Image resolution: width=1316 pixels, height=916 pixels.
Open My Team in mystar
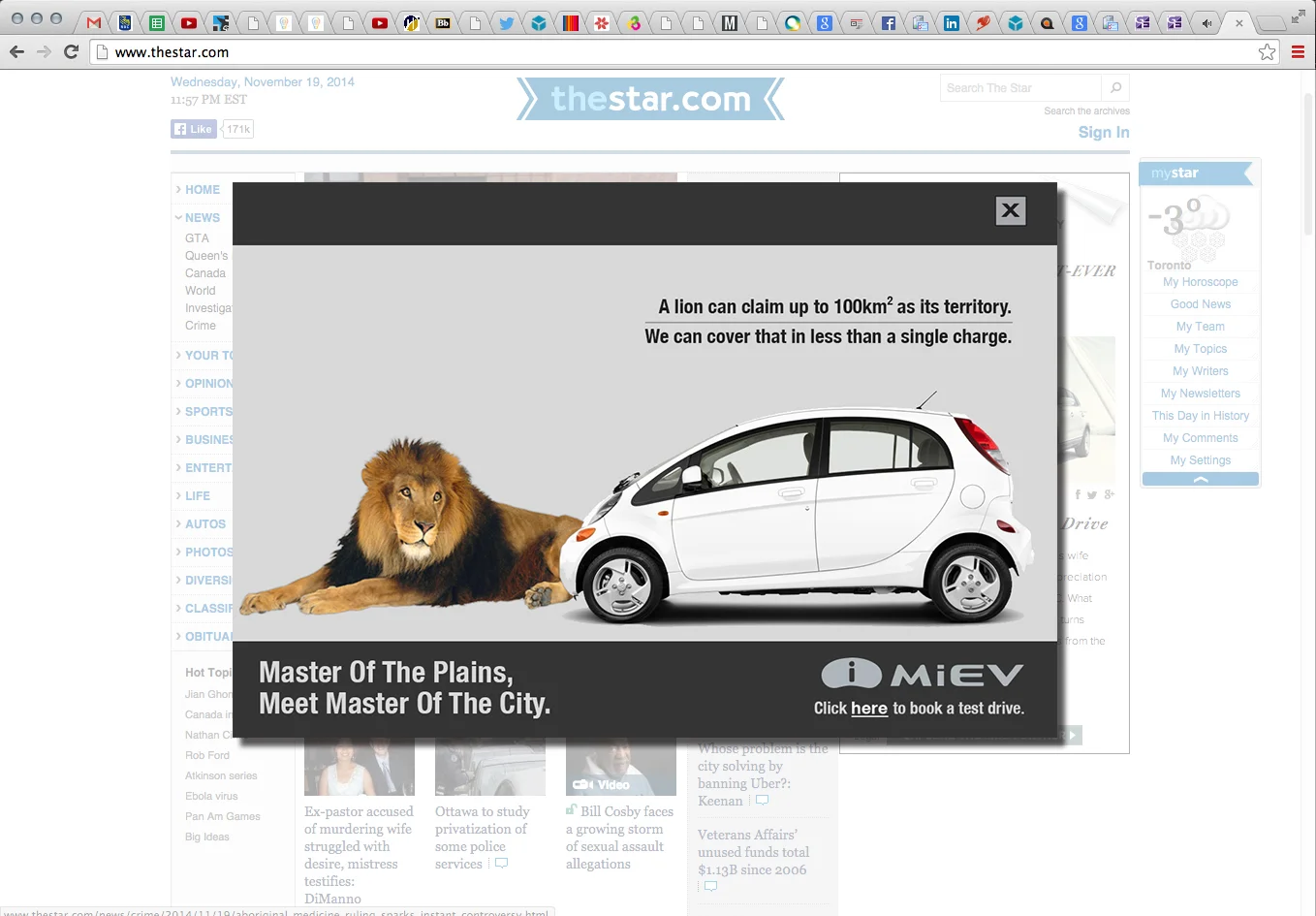1201,327
